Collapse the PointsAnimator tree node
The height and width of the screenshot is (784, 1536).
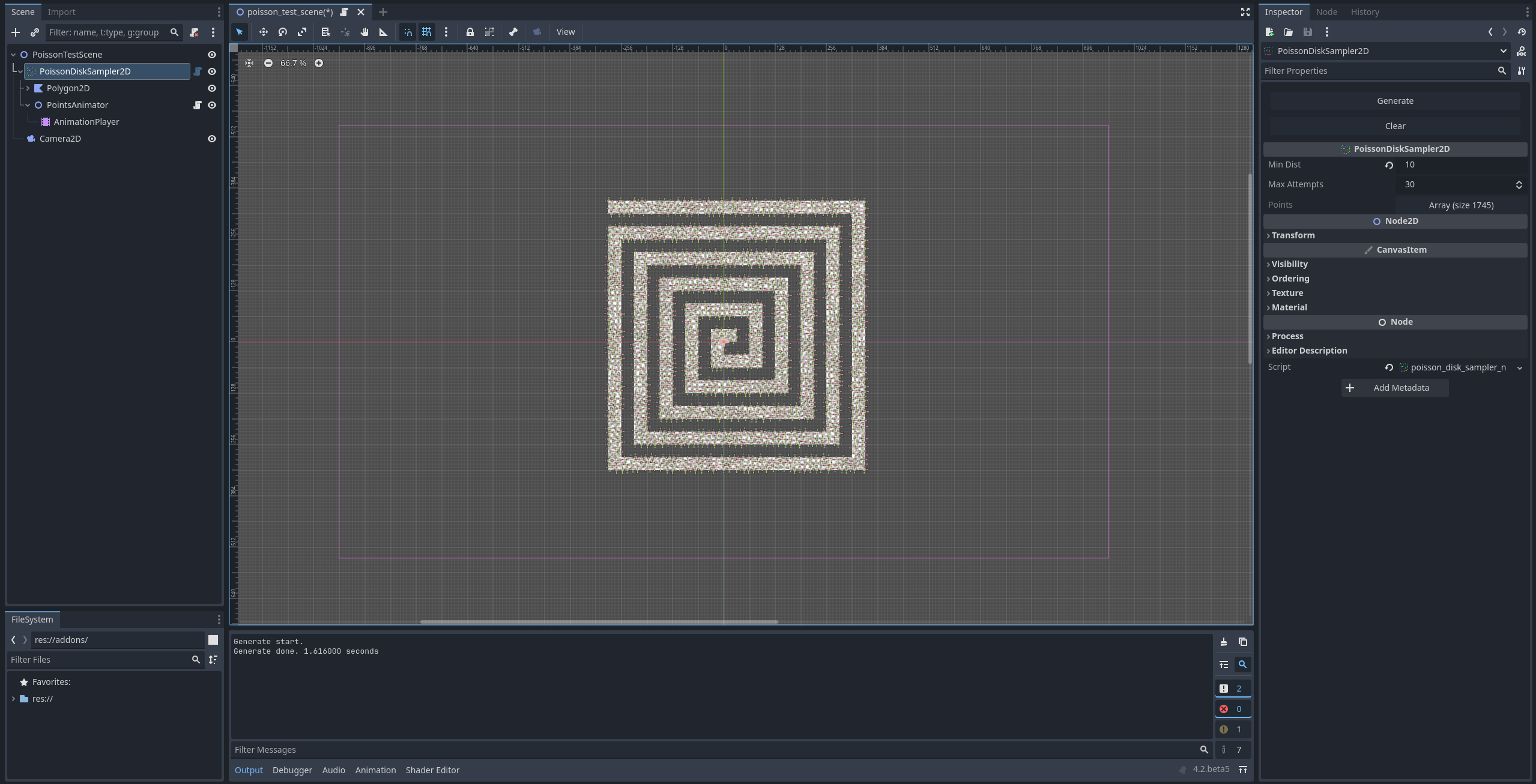click(28, 105)
